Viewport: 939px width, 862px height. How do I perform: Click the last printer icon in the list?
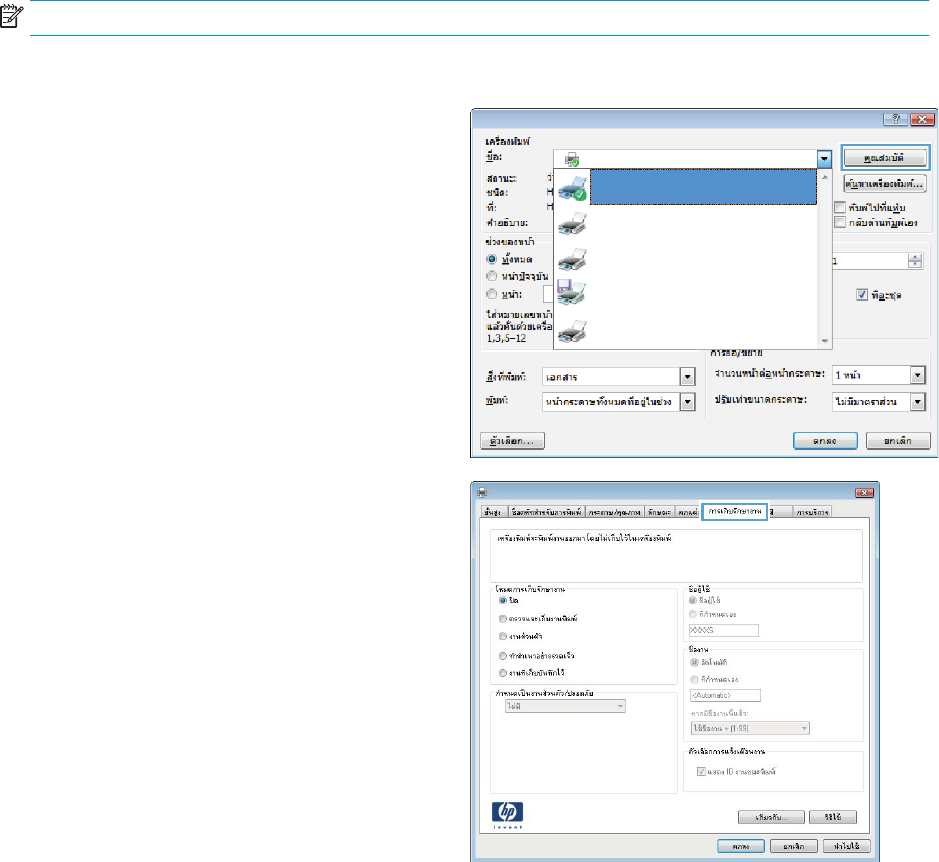pos(574,329)
